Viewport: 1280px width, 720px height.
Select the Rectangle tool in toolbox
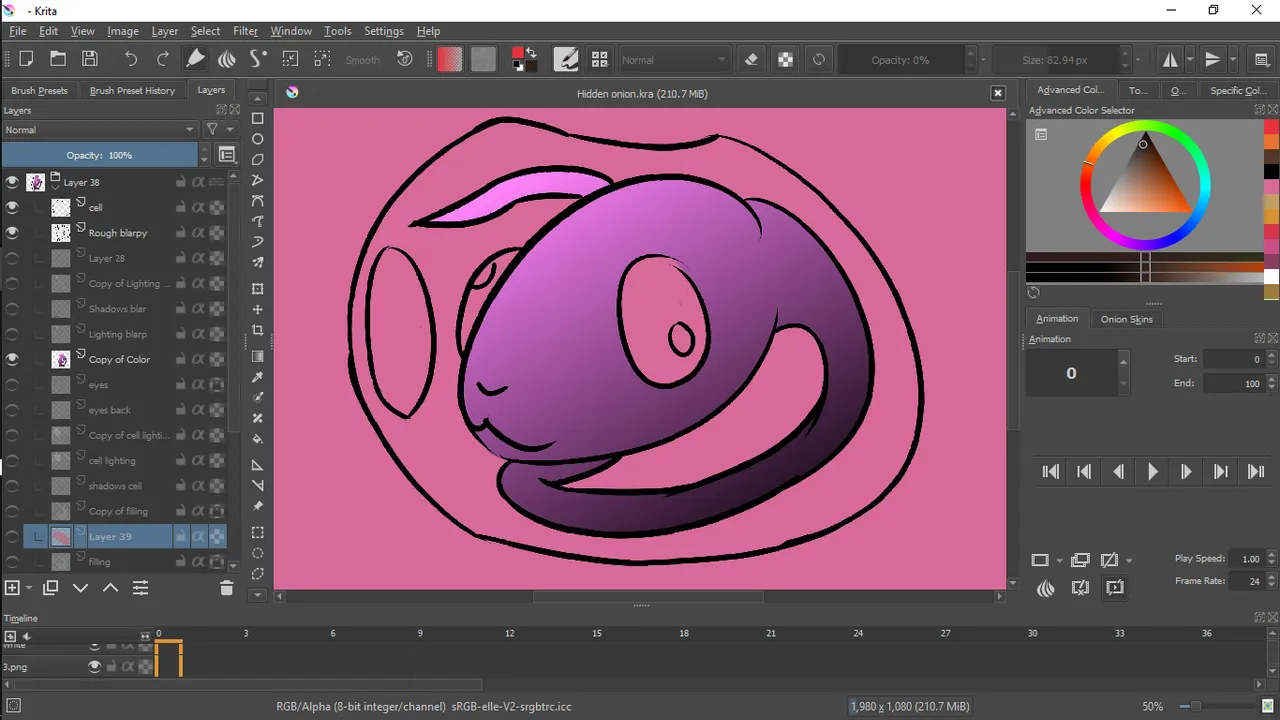[x=258, y=118]
